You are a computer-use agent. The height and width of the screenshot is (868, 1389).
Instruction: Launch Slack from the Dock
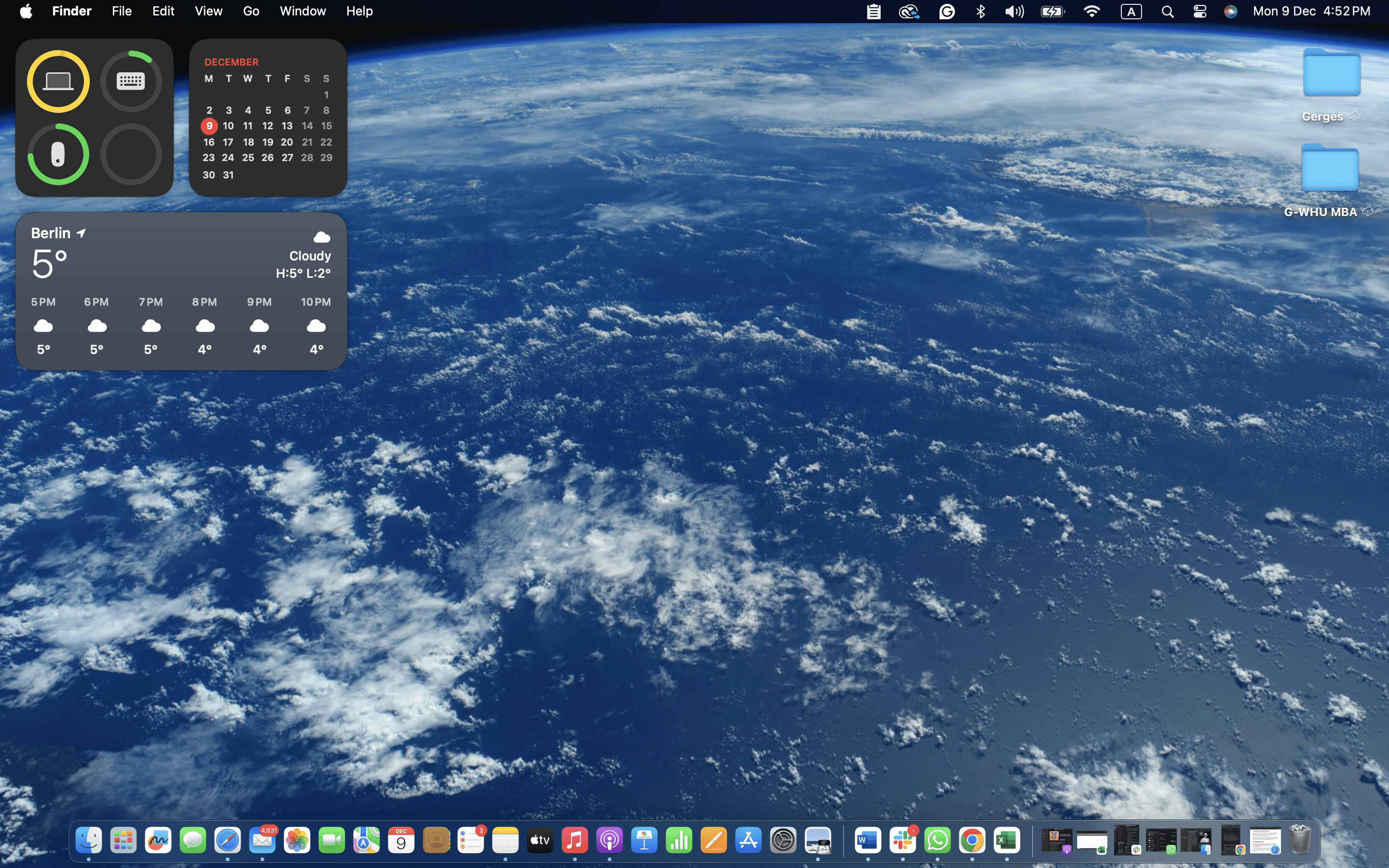(x=903, y=841)
